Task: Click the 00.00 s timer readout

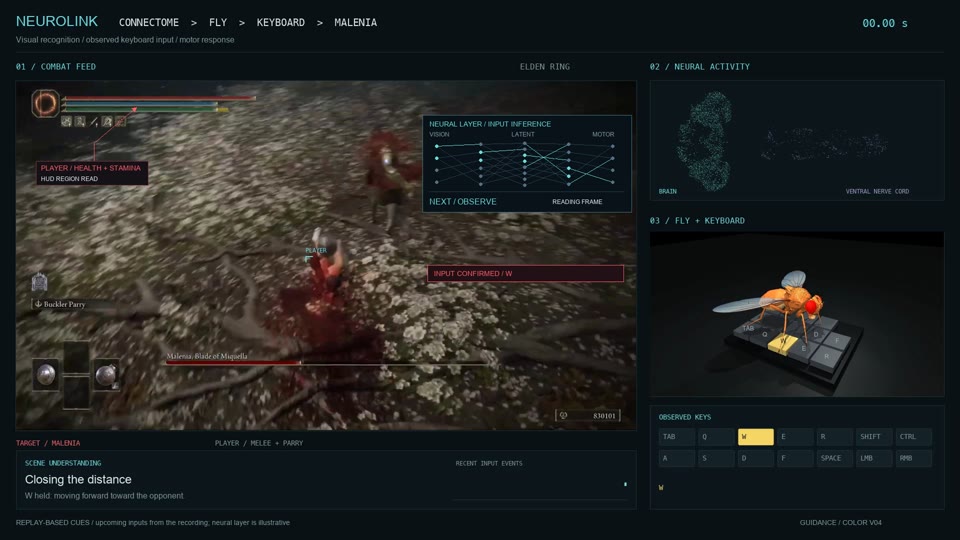Action: tap(885, 23)
